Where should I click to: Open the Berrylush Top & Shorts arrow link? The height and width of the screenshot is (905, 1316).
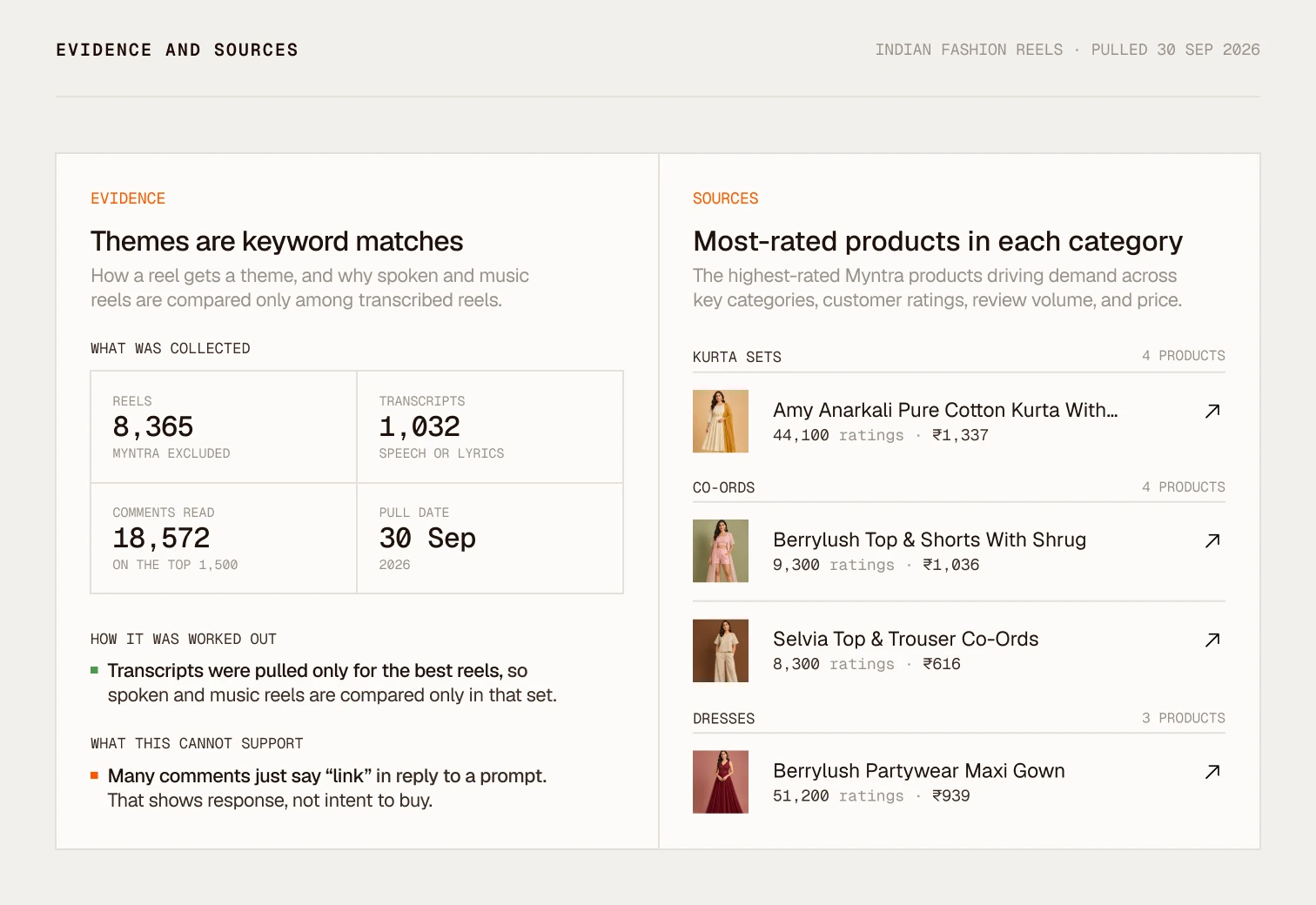(1212, 540)
